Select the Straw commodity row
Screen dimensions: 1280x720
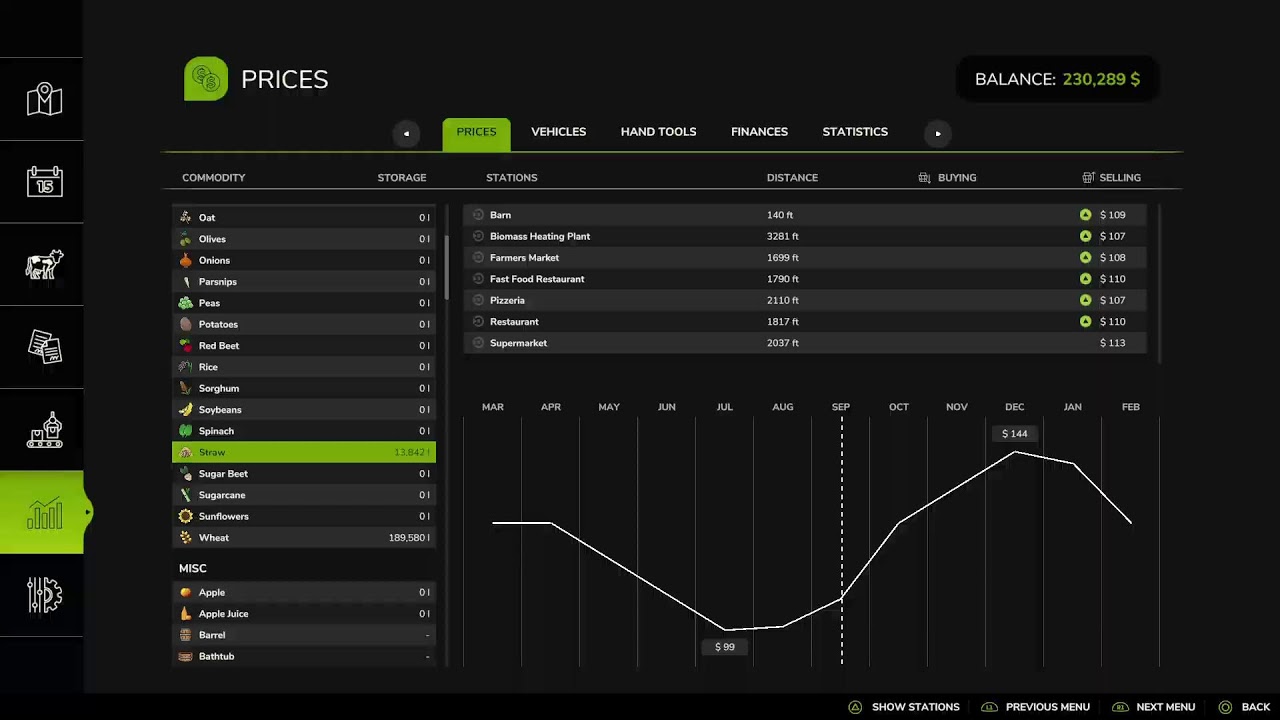pyautogui.click(x=304, y=452)
